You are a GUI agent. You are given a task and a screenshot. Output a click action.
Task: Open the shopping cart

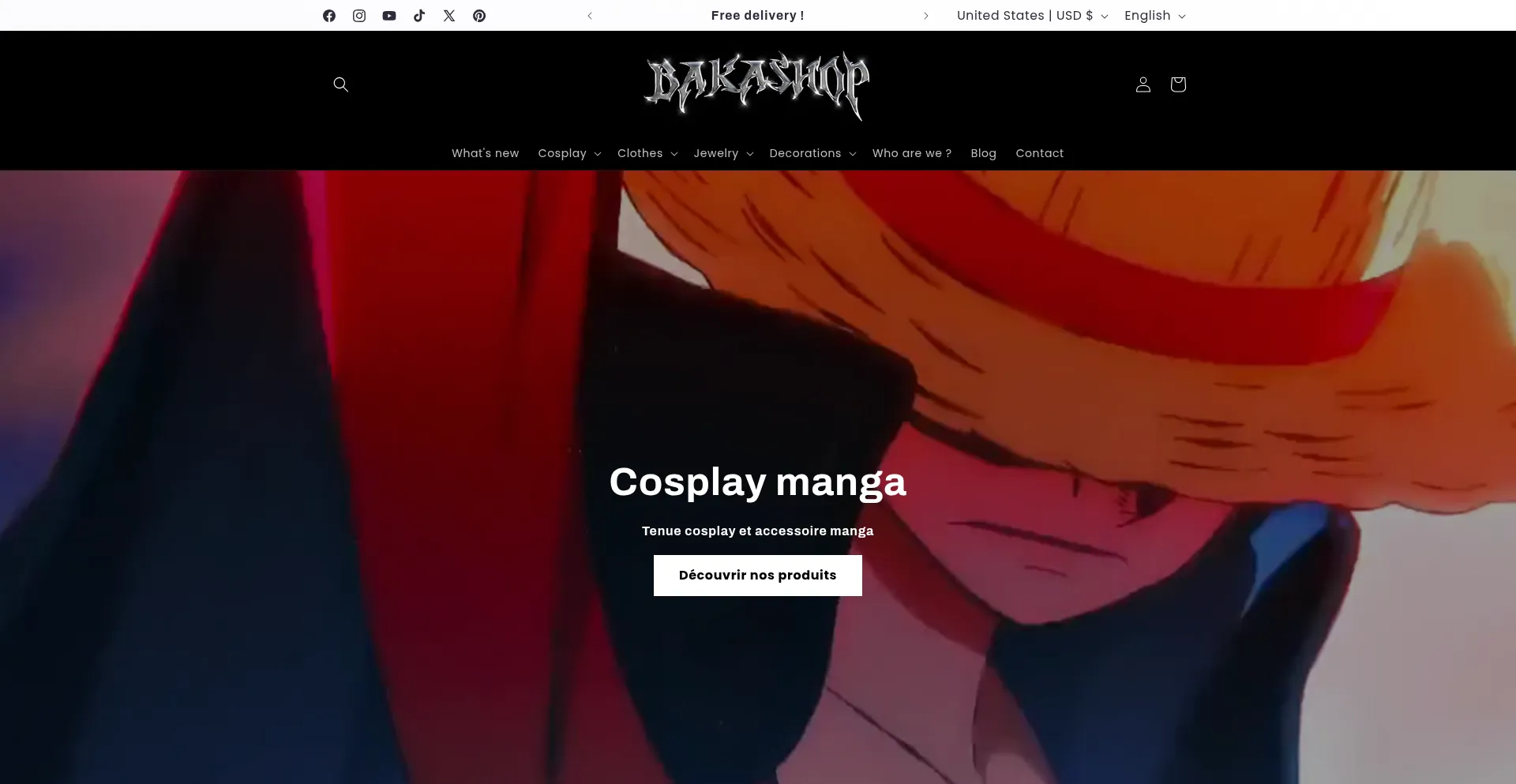point(1177,84)
